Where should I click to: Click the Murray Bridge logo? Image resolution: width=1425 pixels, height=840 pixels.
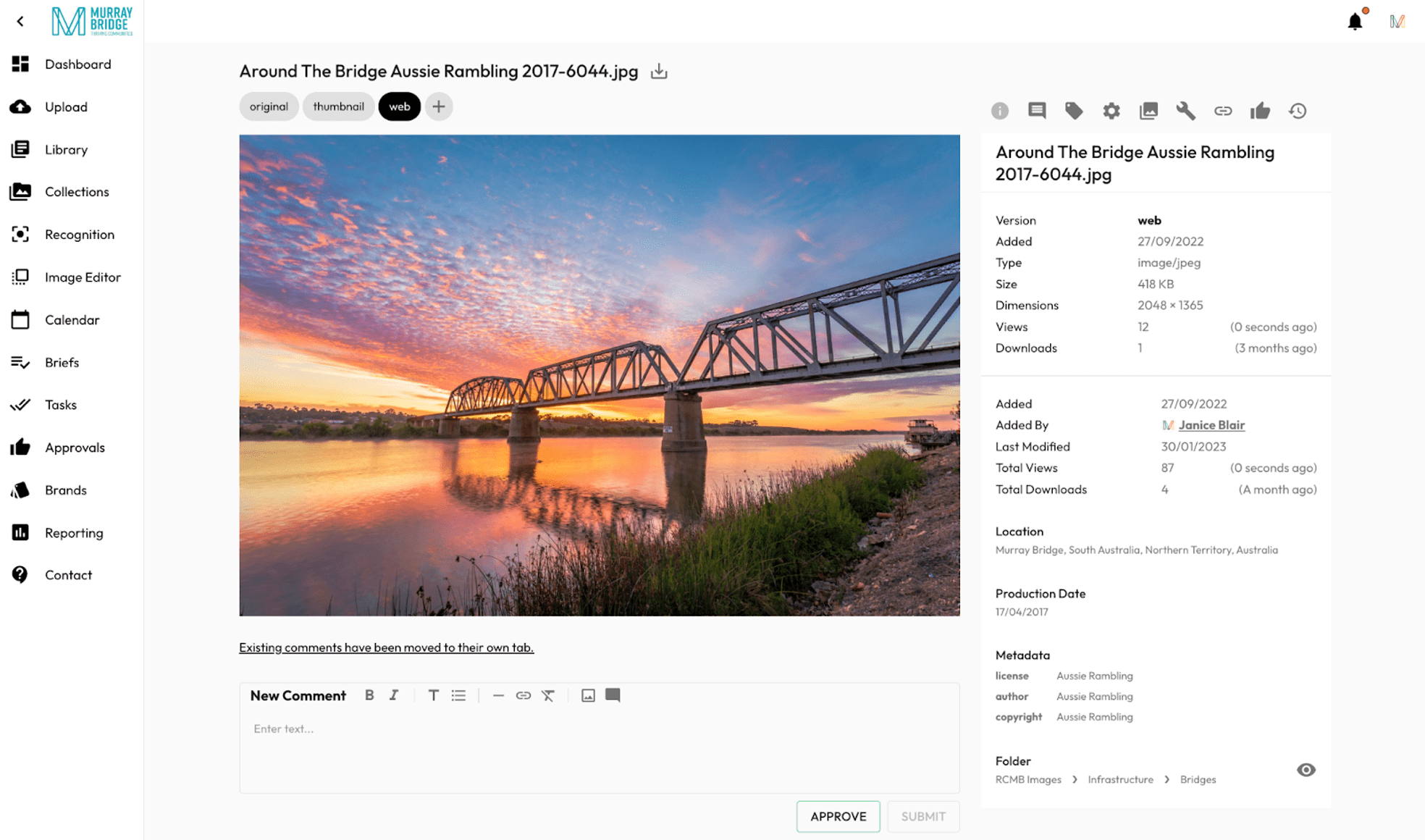pos(92,22)
